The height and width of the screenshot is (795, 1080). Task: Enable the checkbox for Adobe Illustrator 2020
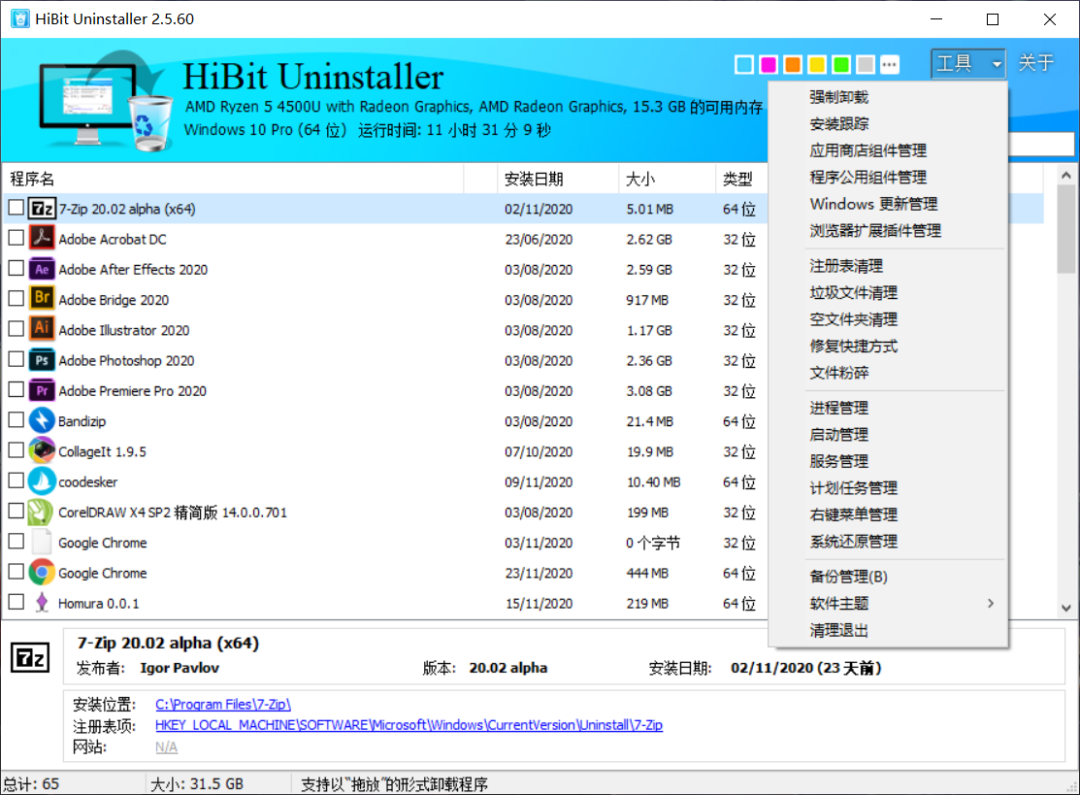tap(16, 330)
